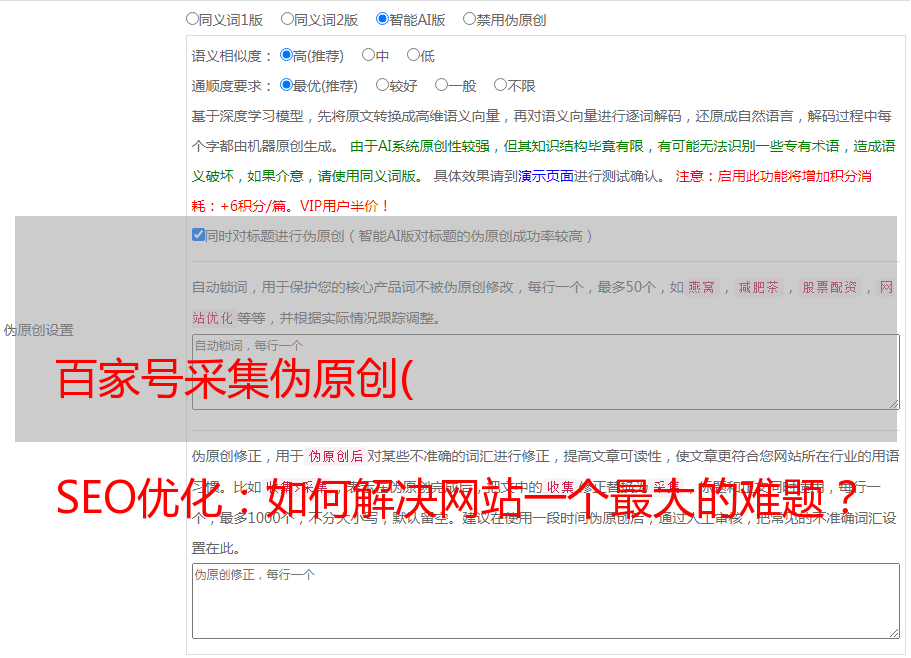Choose the 智能AI版 radio option

(x=382, y=19)
